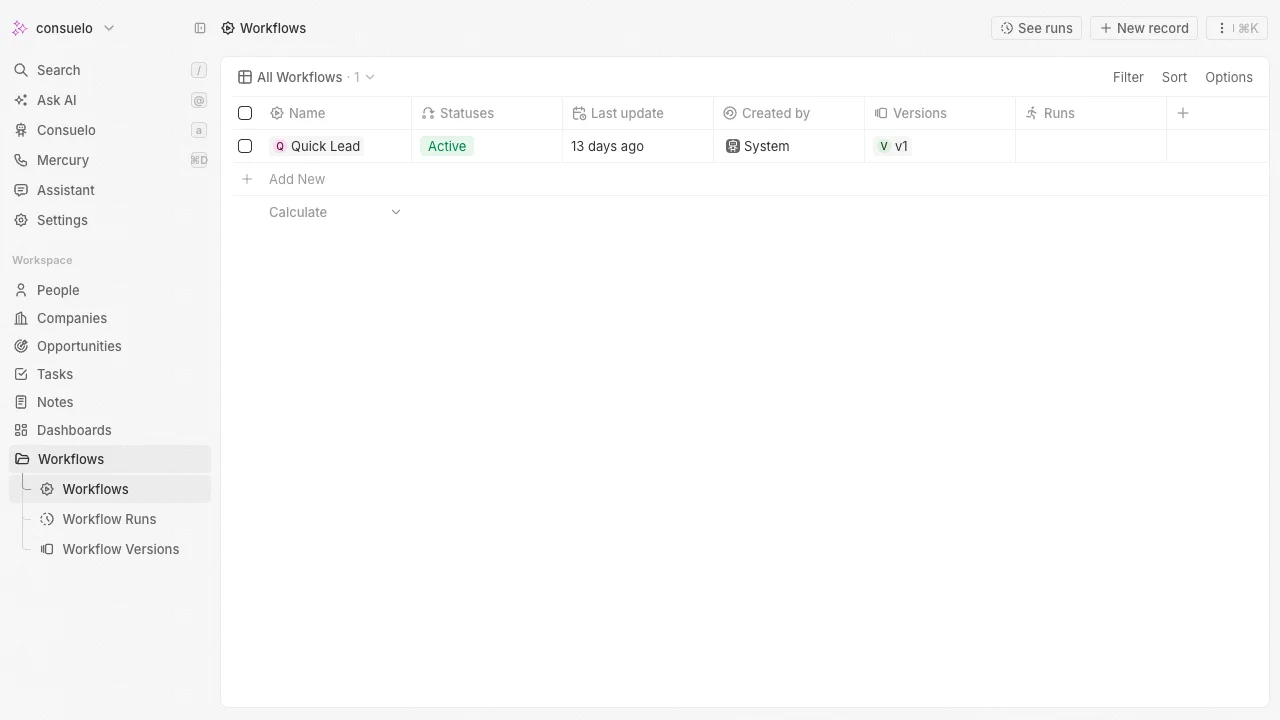Open the Assistant panel
1280x720 pixels.
click(65, 190)
